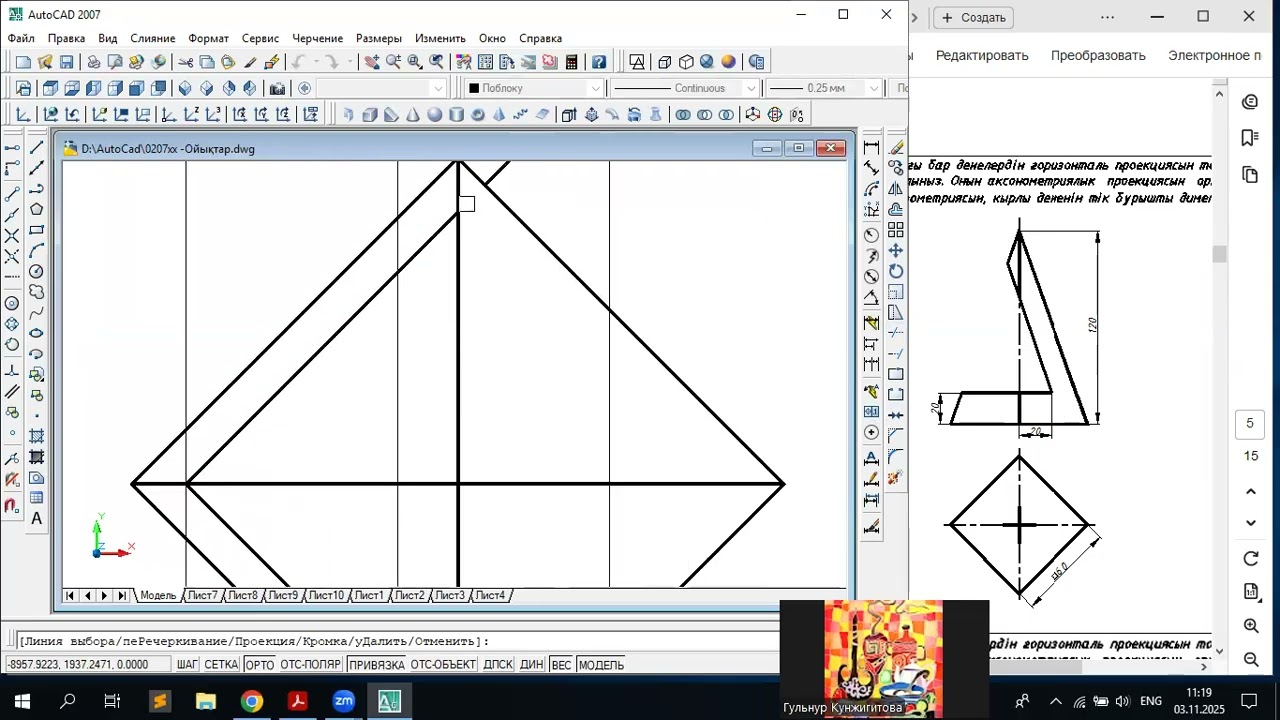Select the Move modify tool

click(895, 250)
